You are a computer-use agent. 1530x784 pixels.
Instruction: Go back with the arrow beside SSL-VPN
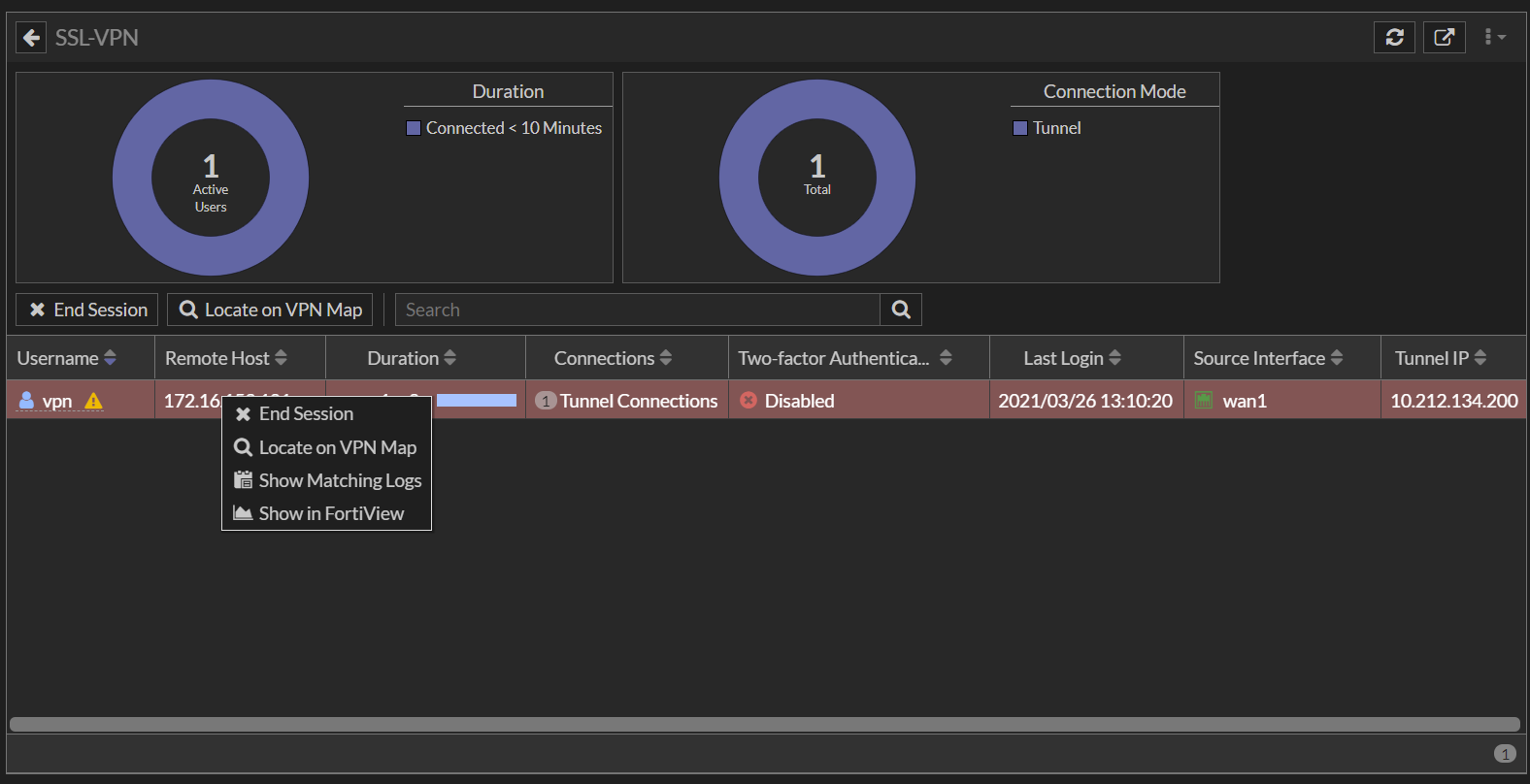point(31,38)
